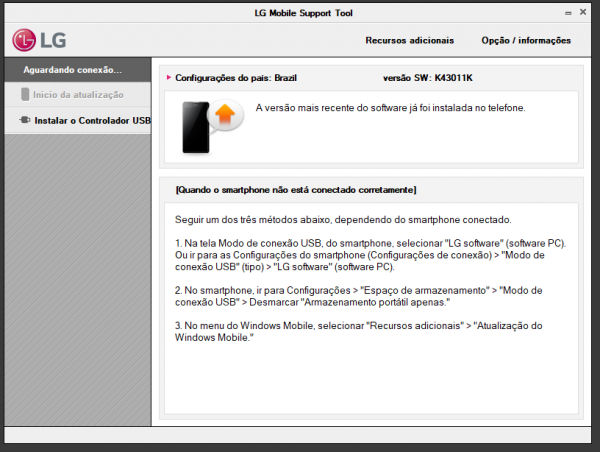
Task: Click the versão SW: K43011K text
Action: (x=428, y=78)
